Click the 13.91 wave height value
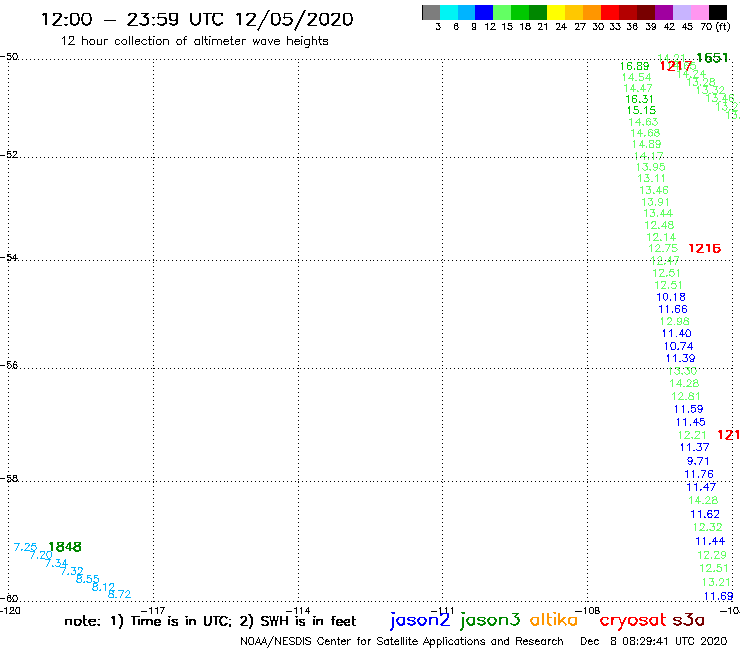Image resolution: width=740 pixels, height=650 pixels. (x=656, y=202)
